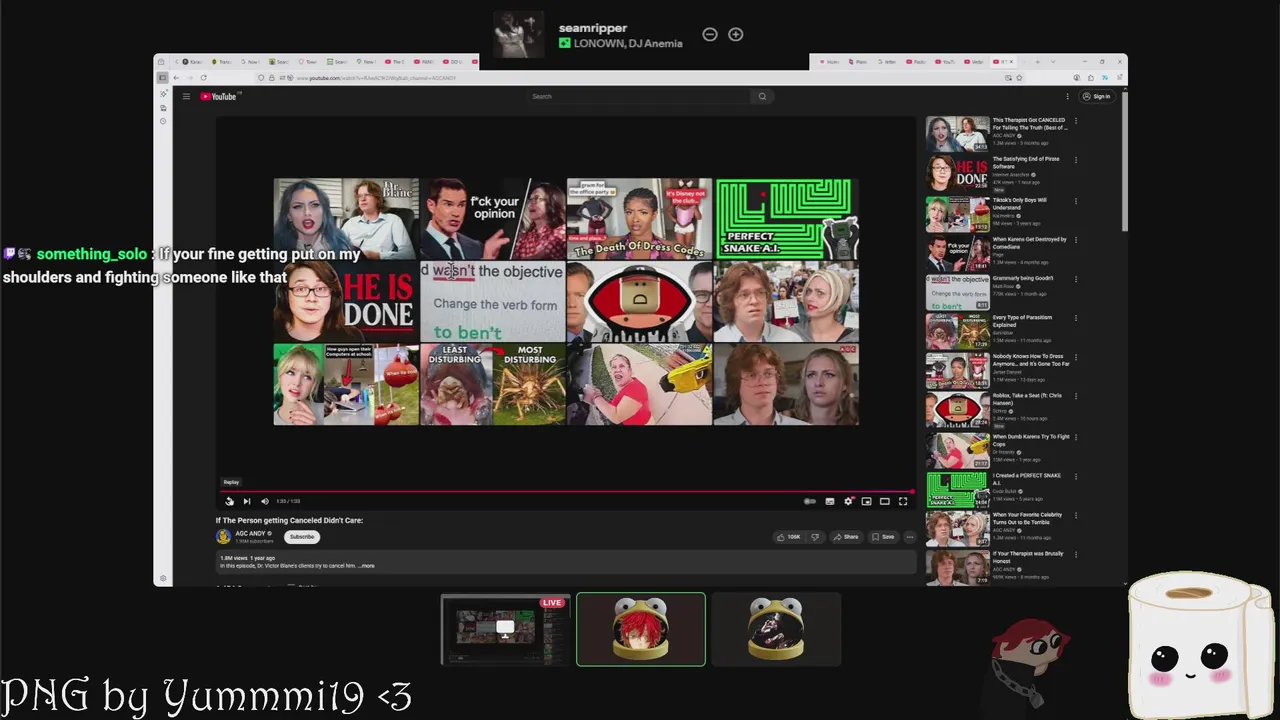Save the video to a playlist
Viewport: 1280px width, 720px height.
tap(883, 537)
